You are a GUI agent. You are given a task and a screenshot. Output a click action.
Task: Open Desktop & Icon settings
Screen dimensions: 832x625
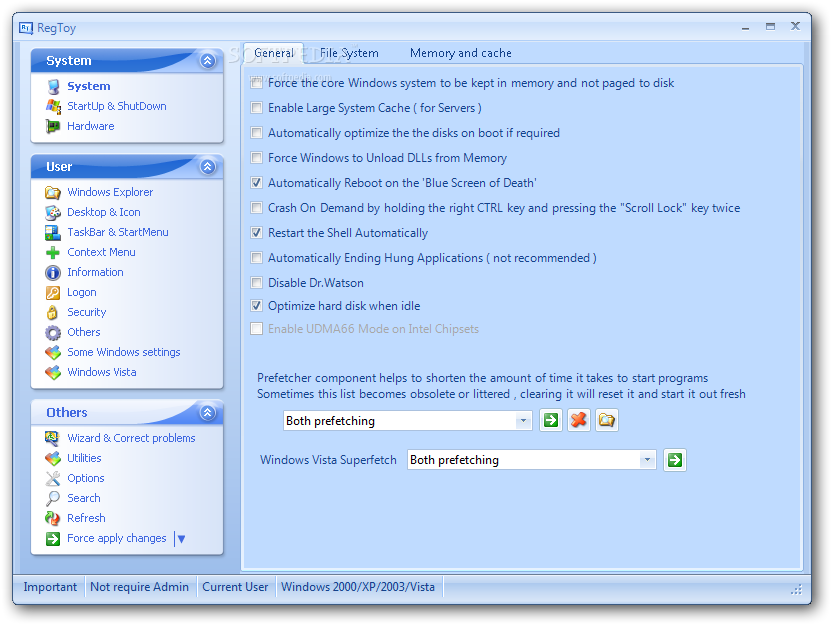point(103,212)
